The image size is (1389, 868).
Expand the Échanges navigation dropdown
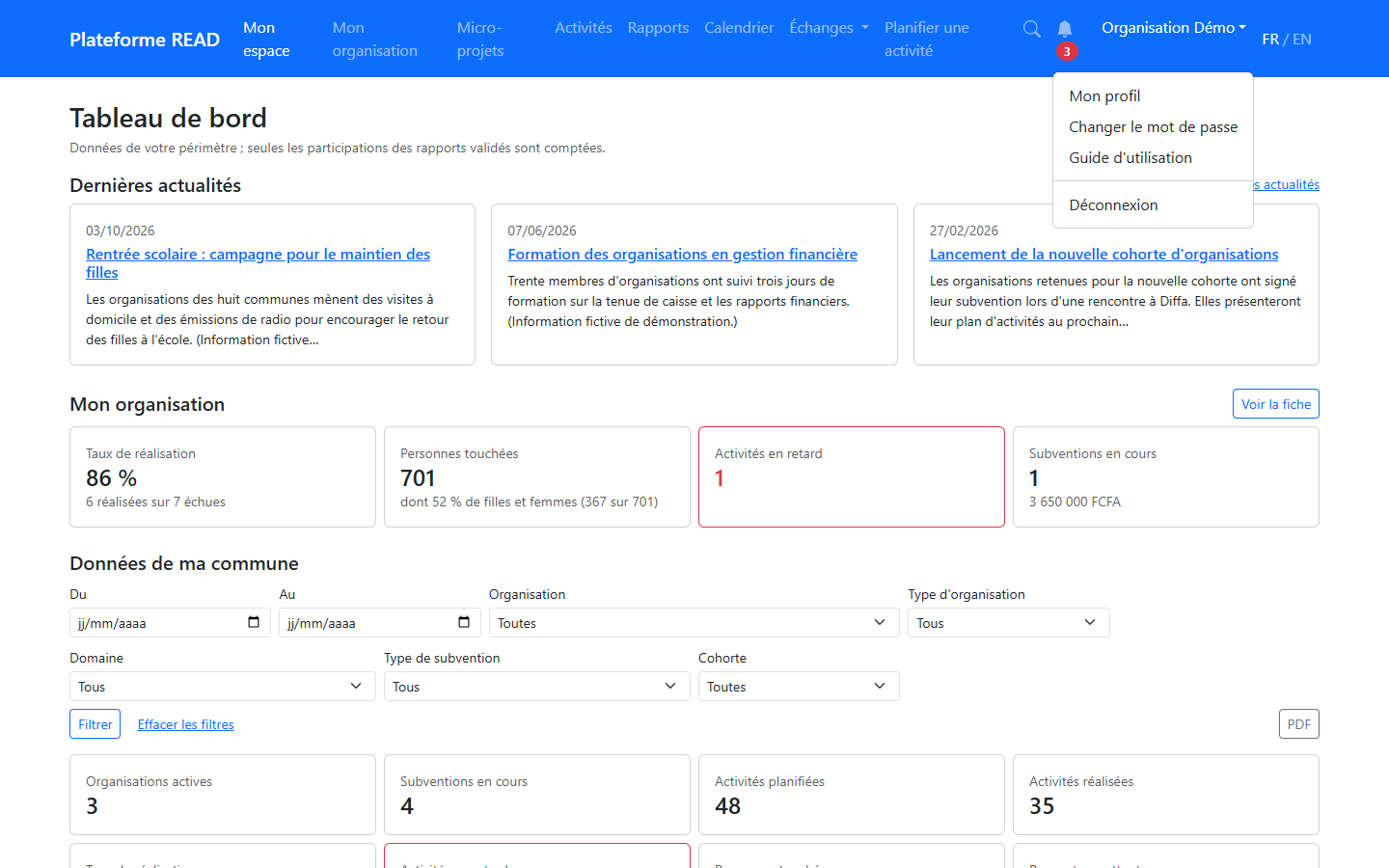pos(829,28)
